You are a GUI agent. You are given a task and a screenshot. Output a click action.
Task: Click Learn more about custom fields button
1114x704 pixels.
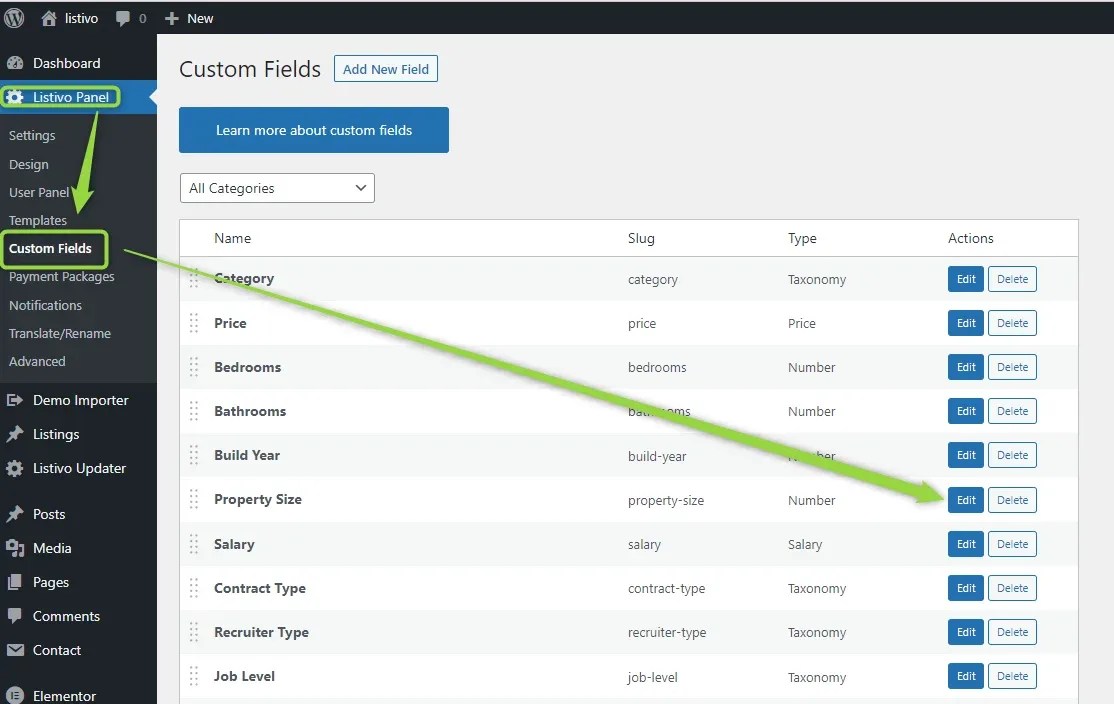coord(314,130)
